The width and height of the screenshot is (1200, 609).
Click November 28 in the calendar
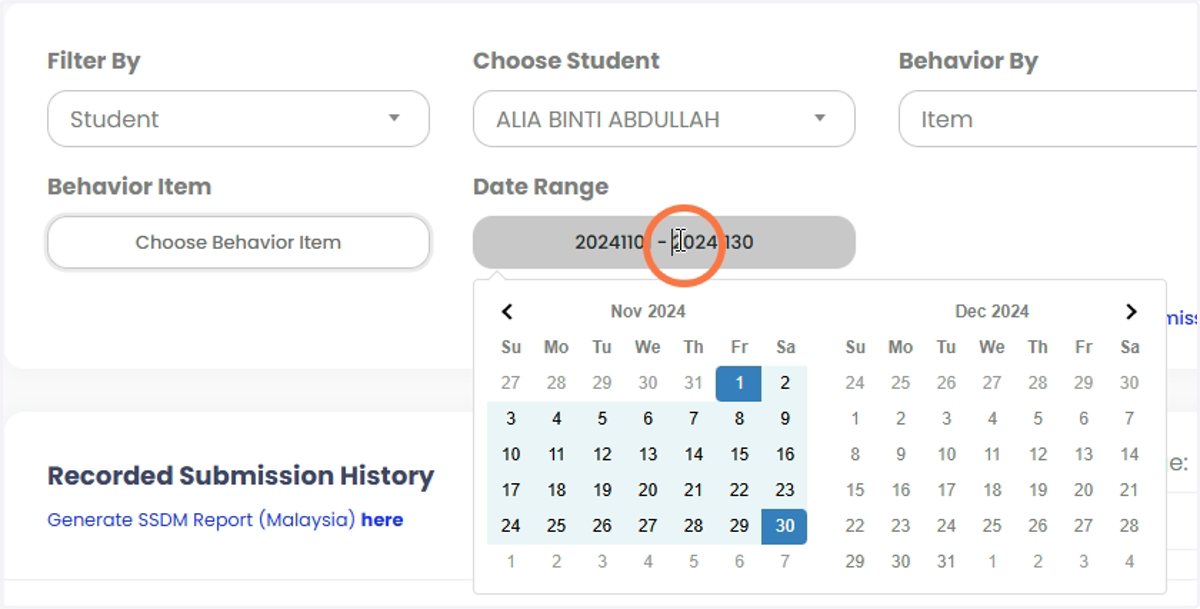click(x=694, y=526)
